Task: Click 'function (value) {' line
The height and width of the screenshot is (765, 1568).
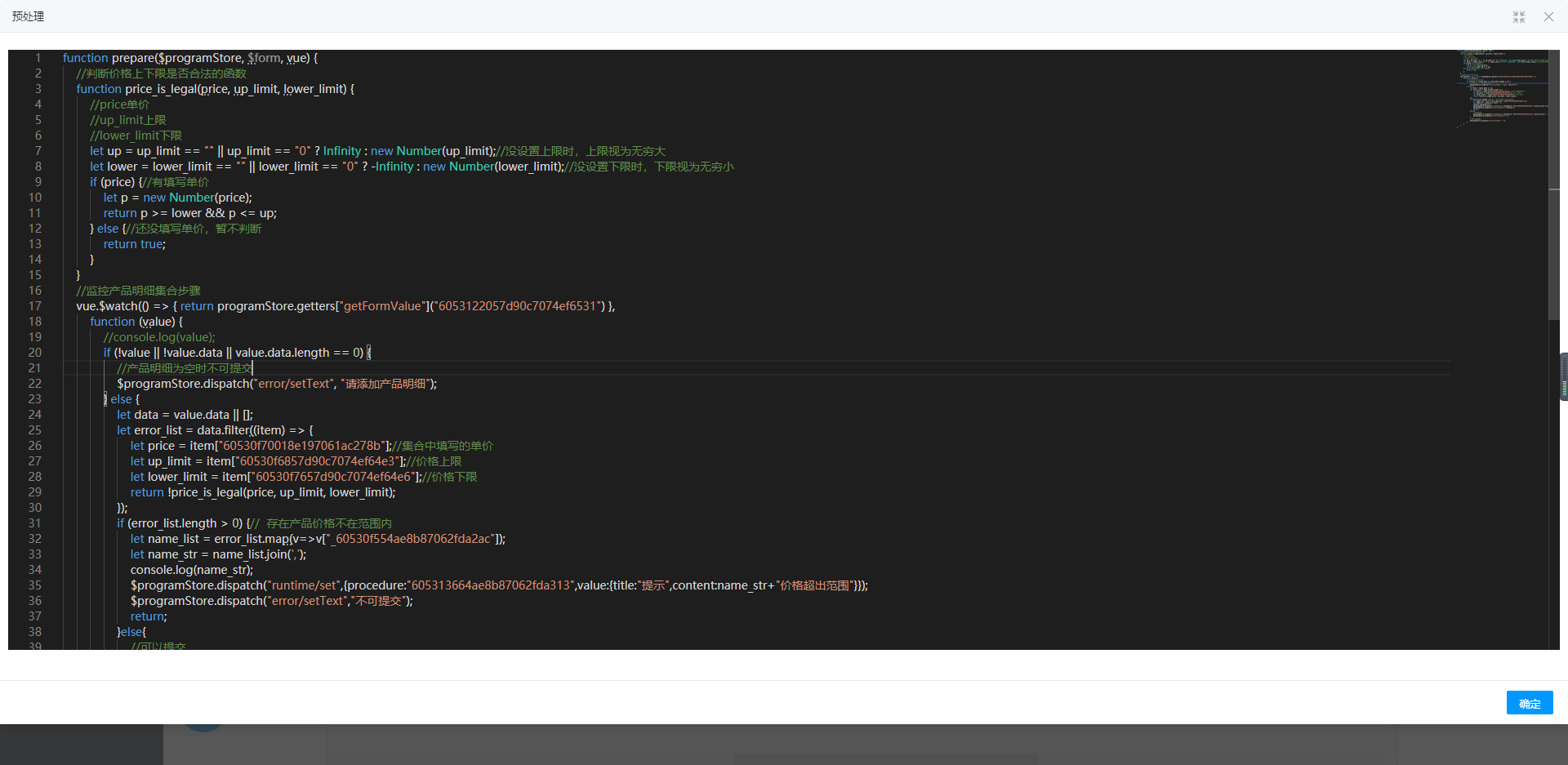Action: tap(136, 322)
